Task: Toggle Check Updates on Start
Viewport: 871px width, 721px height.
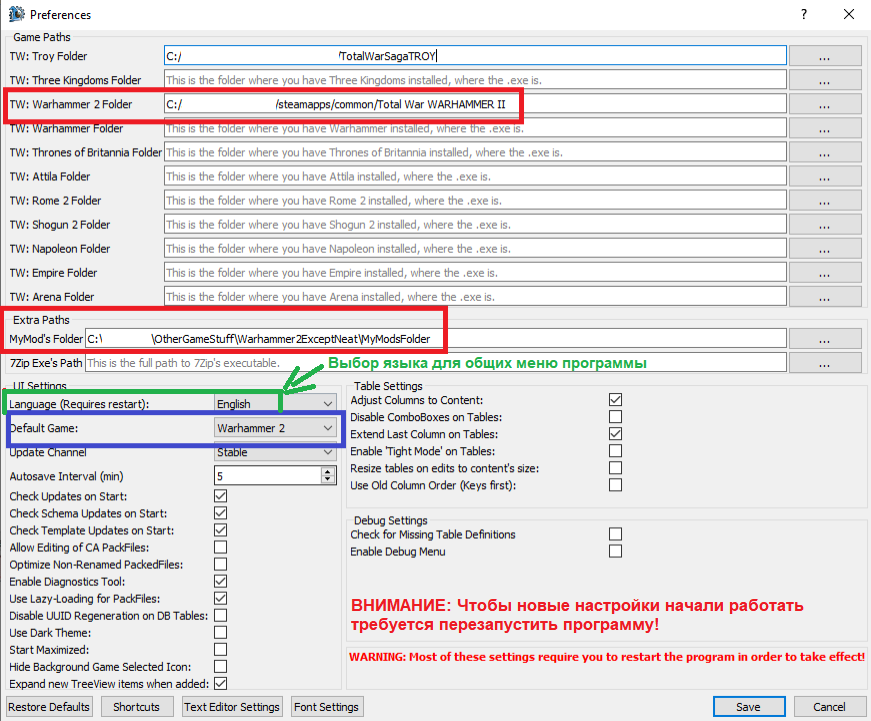Action: tap(221, 496)
